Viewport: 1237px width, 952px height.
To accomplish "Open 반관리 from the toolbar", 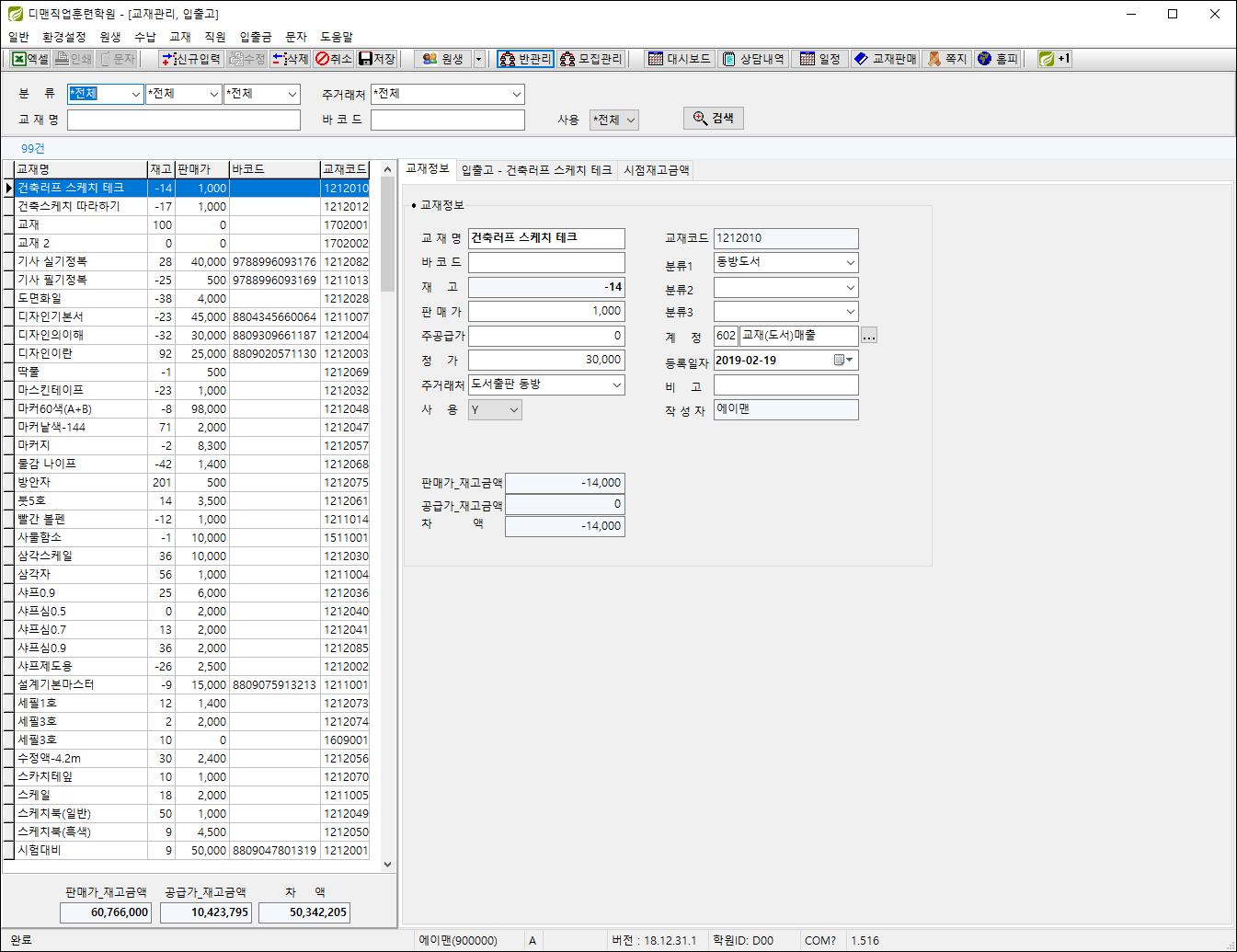I will tap(525, 59).
